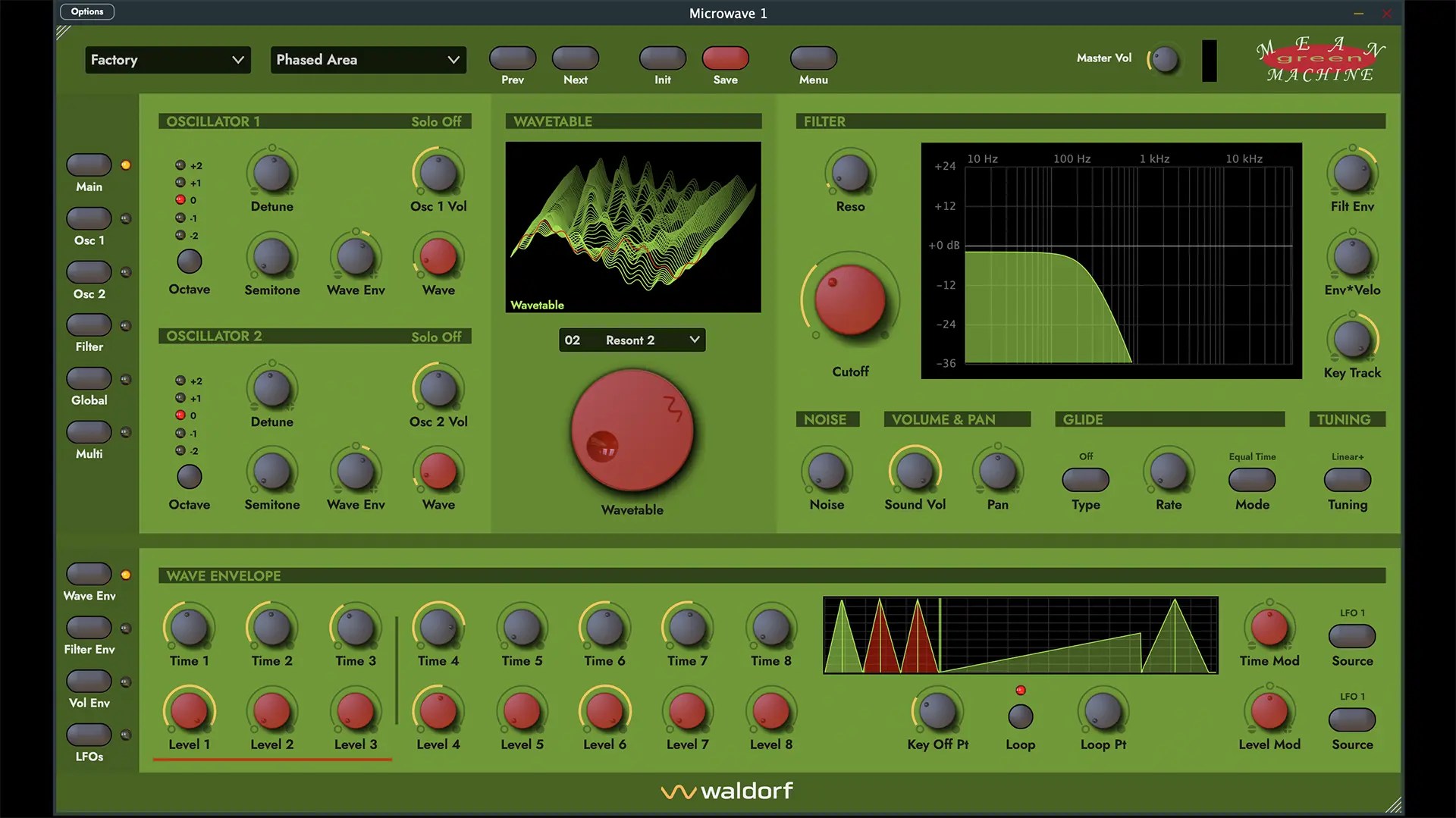Open the Phased Area preset dropdown
The height and width of the screenshot is (818, 1456).
click(369, 60)
